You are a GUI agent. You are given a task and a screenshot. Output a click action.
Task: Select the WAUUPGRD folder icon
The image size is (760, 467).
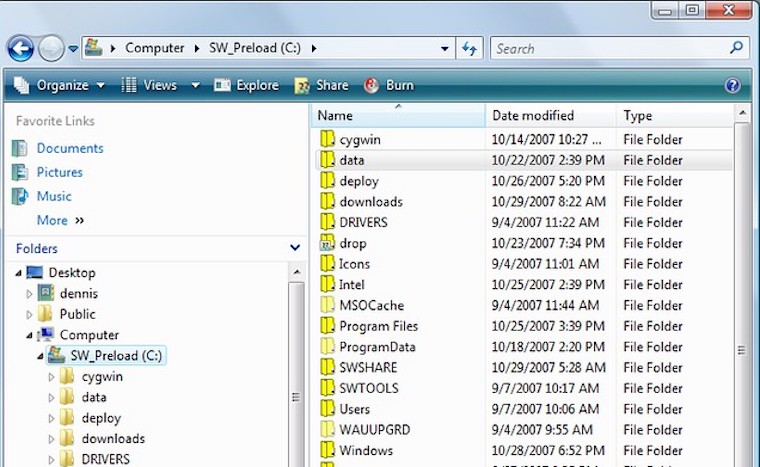point(327,429)
